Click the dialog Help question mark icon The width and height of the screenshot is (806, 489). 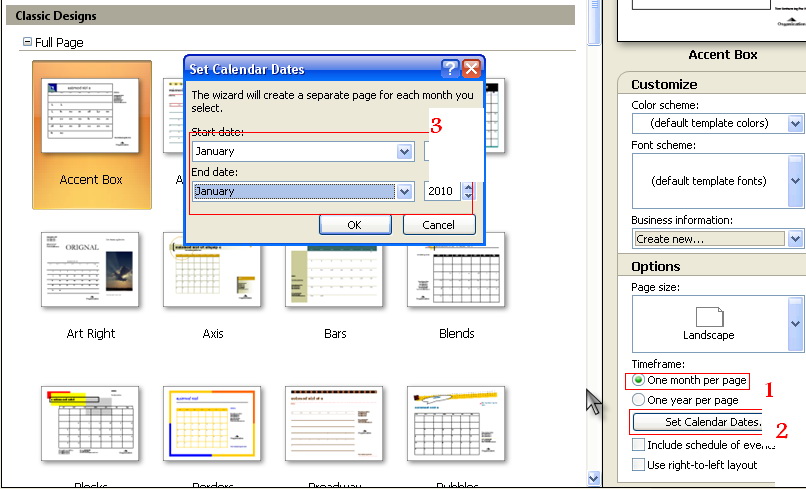pyautogui.click(x=450, y=69)
